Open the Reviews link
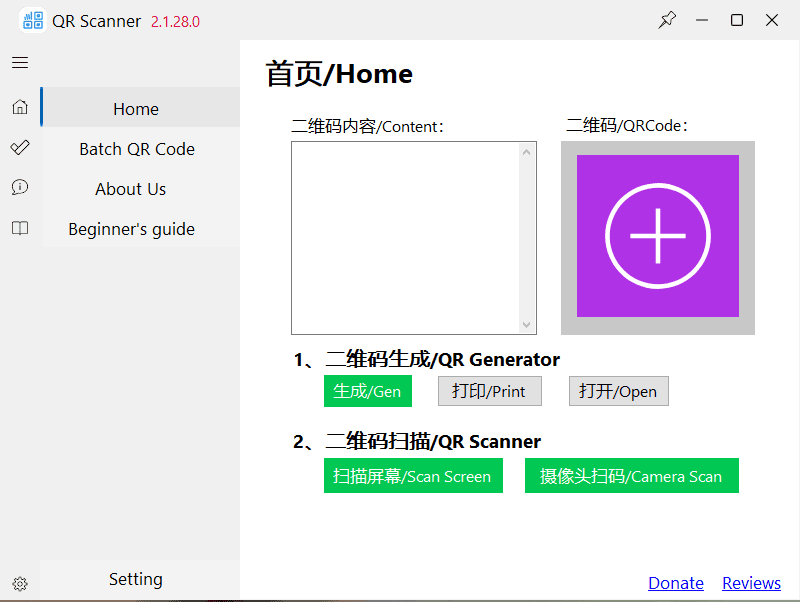This screenshot has width=800, height=602. [751, 583]
